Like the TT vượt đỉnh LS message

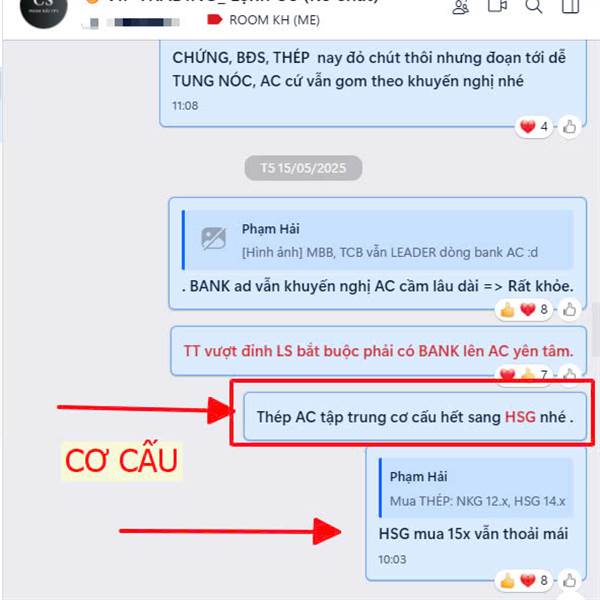coord(569,374)
